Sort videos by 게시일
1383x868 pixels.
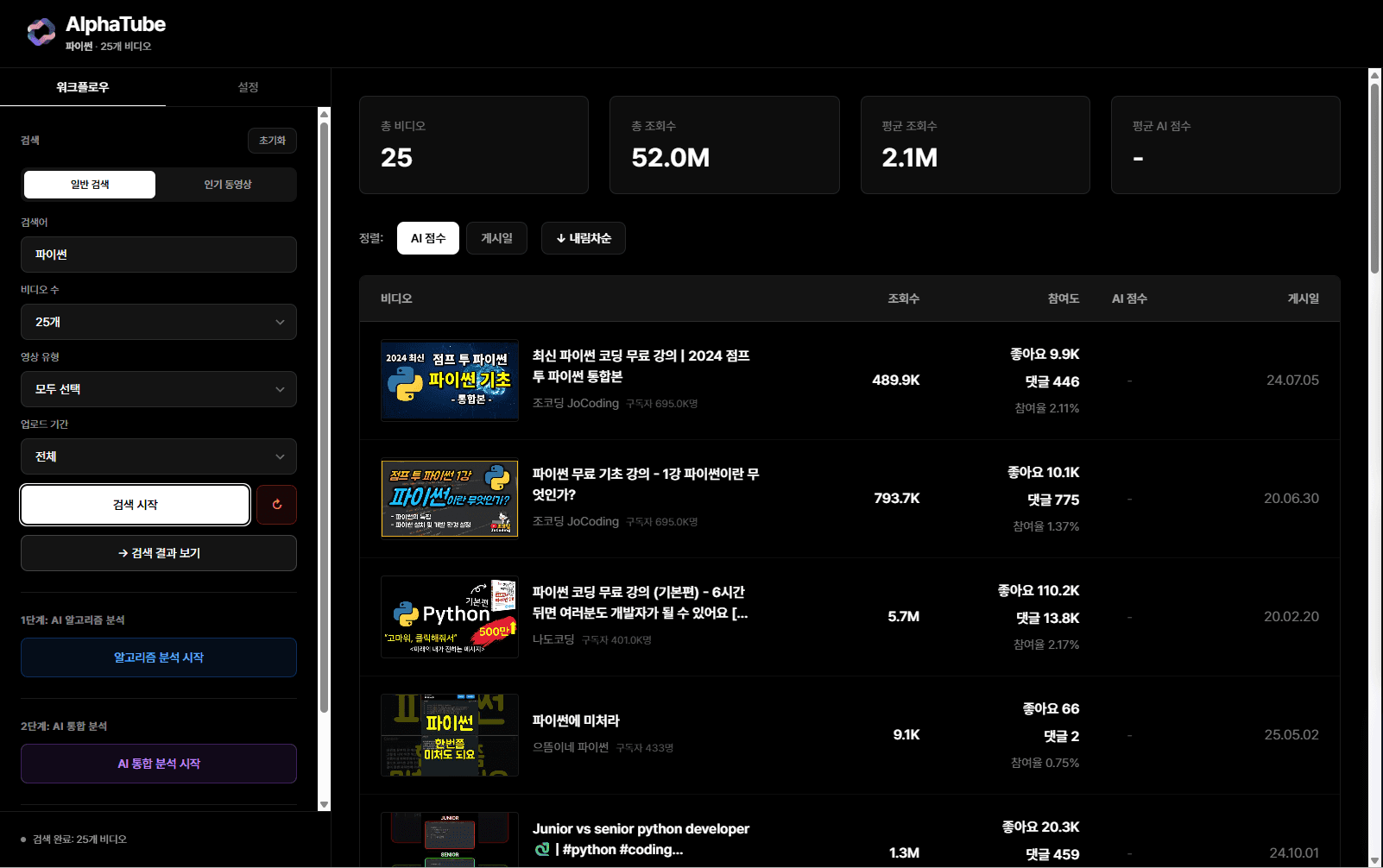(x=496, y=238)
